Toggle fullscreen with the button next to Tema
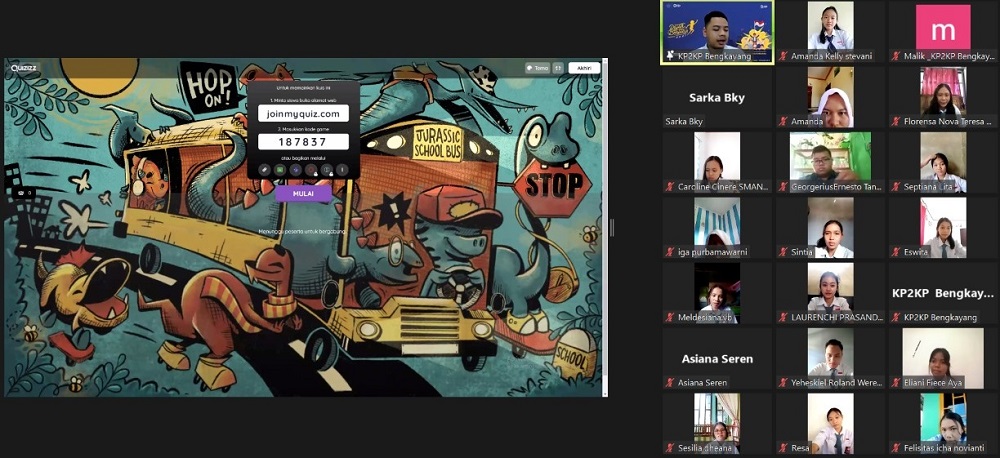1000x458 pixels. tap(558, 68)
